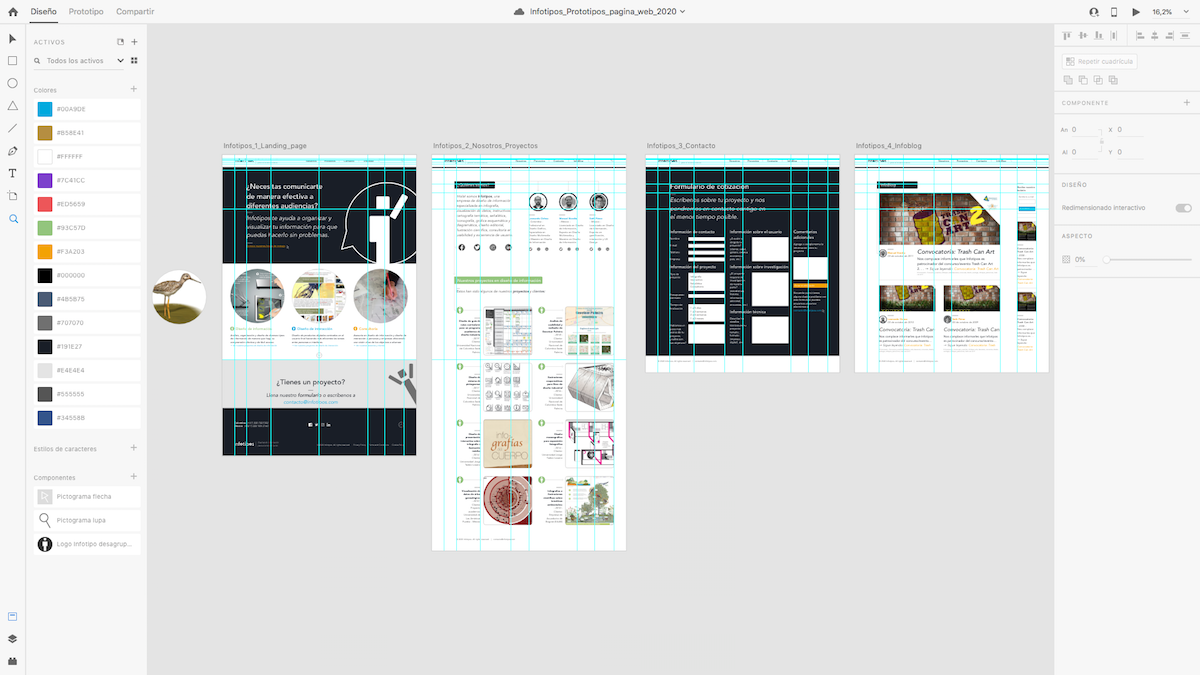Select the Ellipse tool
Image resolution: width=1200 pixels, height=675 pixels.
pyautogui.click(x=13, y=83)
